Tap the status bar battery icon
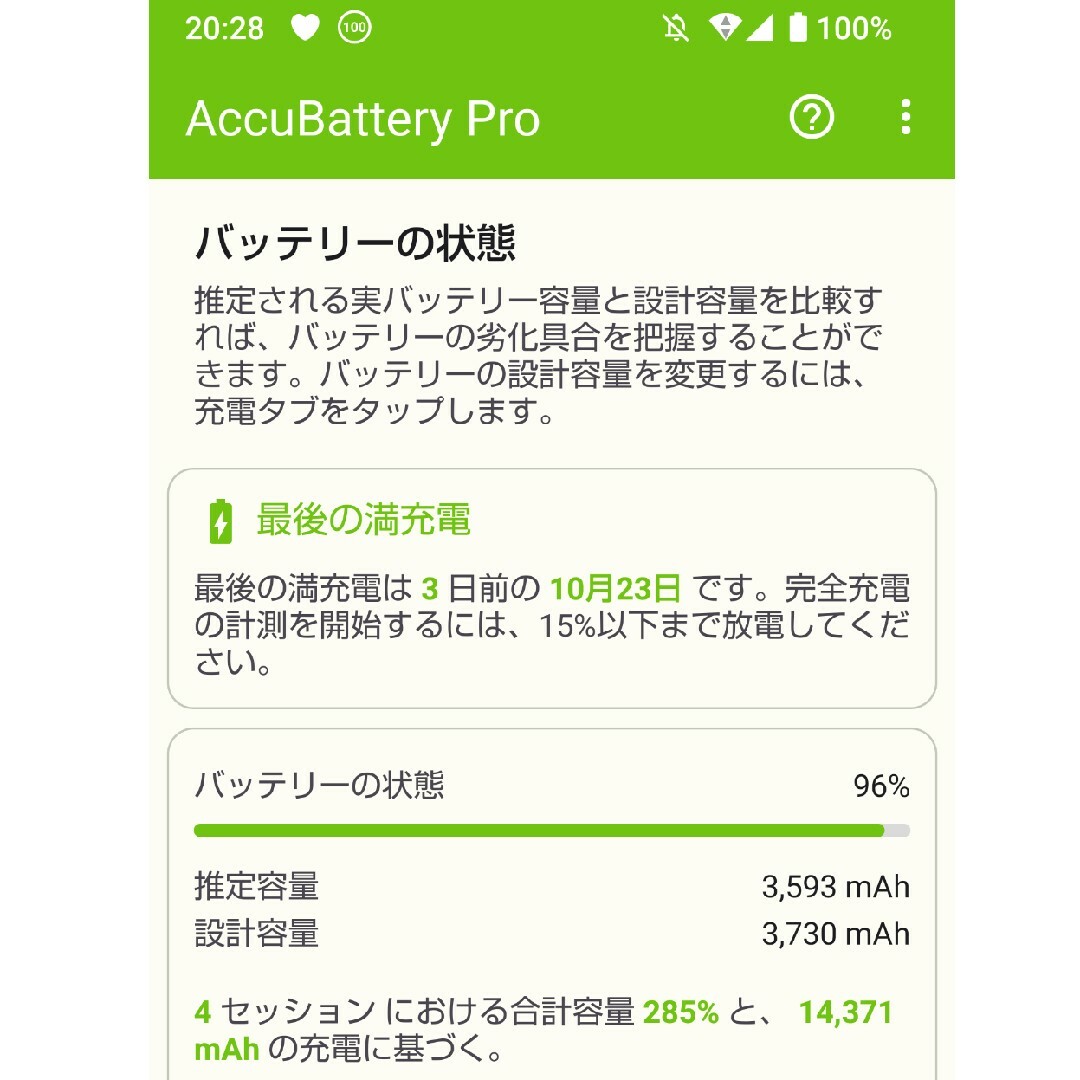1080x1080 pixels. [798, 28]
